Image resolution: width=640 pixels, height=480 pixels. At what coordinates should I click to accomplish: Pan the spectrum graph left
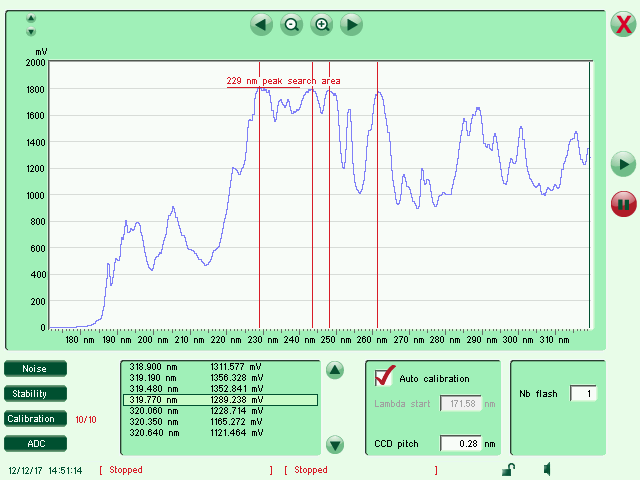(x=262, y=25)
